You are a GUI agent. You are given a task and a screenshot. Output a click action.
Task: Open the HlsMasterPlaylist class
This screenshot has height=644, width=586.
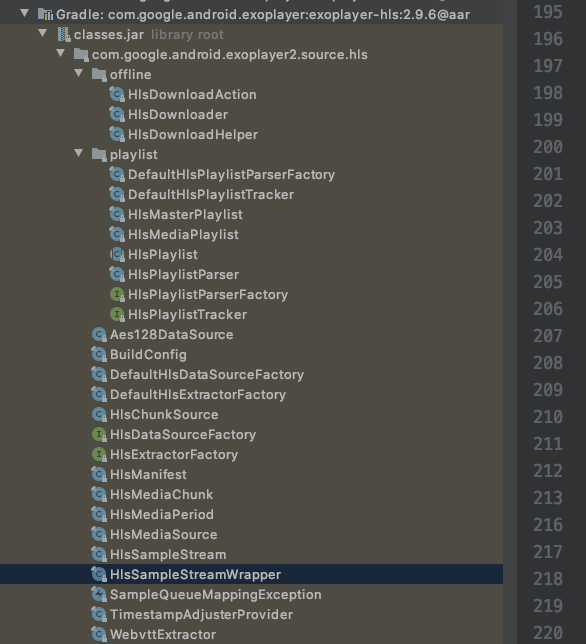click(185, 215)
